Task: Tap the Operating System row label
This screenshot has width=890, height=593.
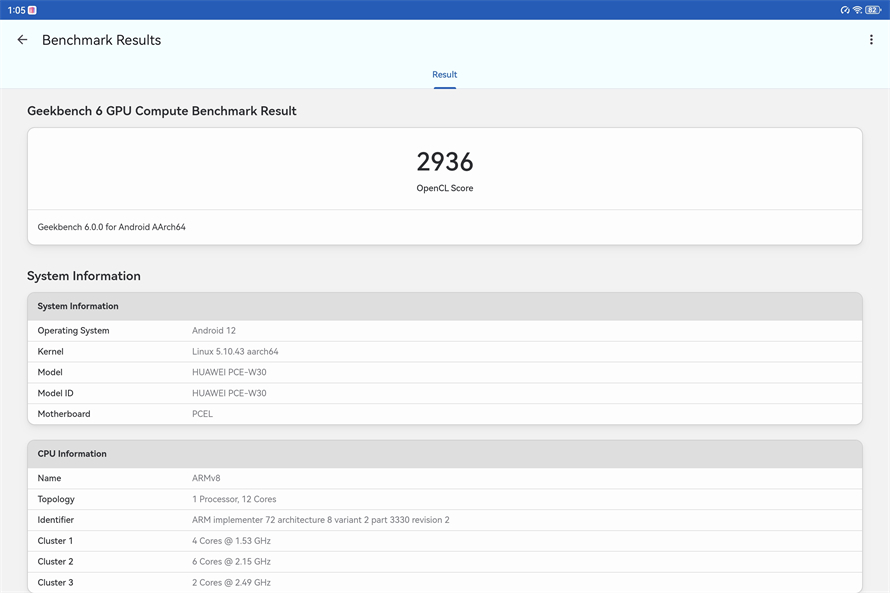Action: (73, 331)
